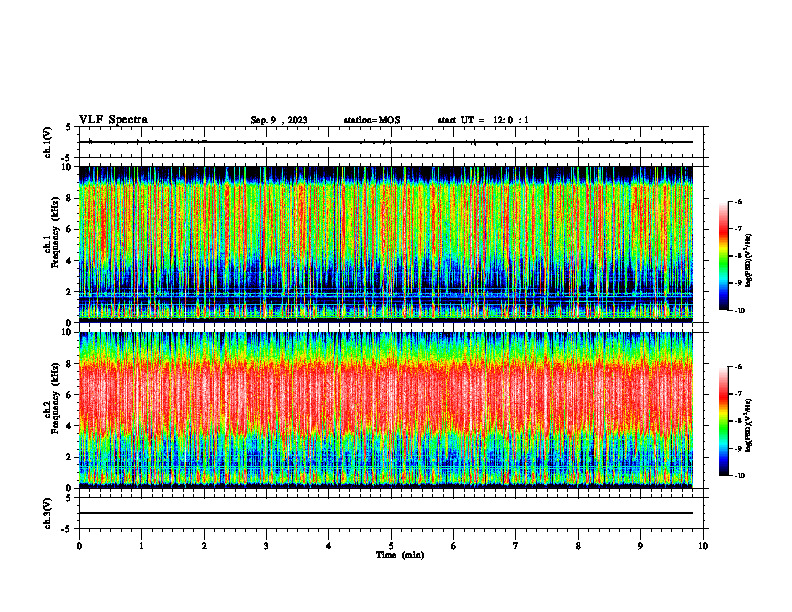
Task: Click the "10" tick label on time axis
Action: click(703, 546)
